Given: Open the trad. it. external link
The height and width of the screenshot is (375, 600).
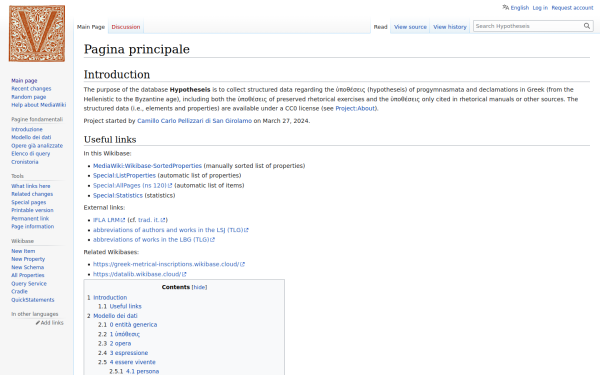Looking at the screenshot, I should click(152, 220).
